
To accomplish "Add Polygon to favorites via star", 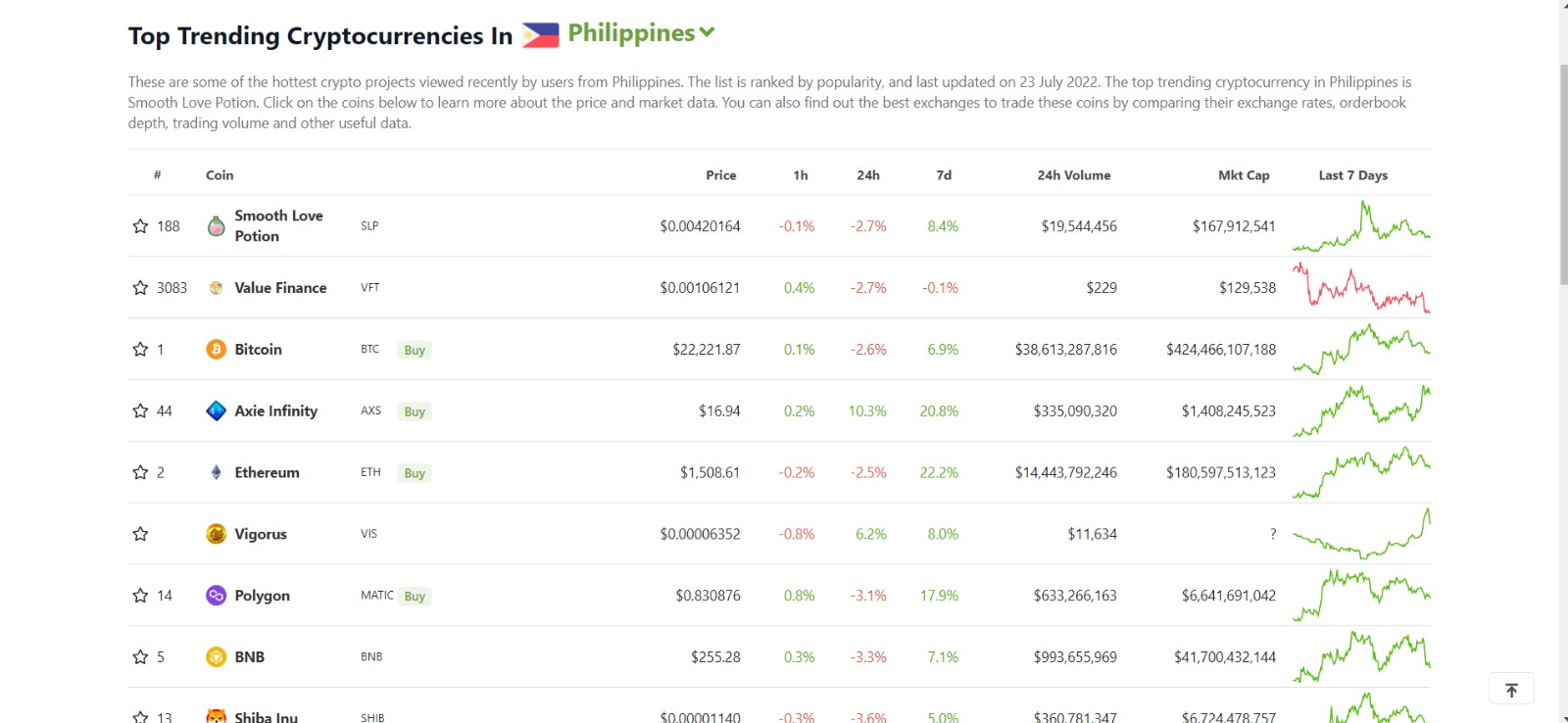I will pyautogui.click(x=140, y=596).
